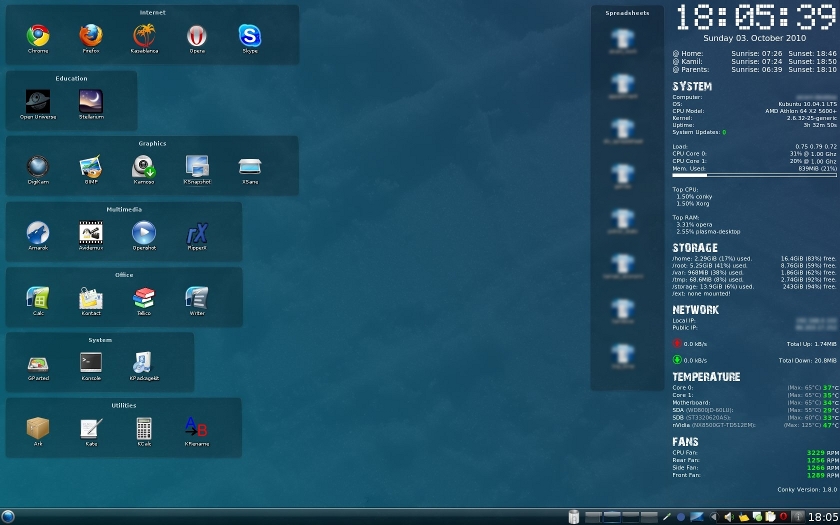Open the Ark archive tool
Screen dimensions: 840x525
click(38, 429)
